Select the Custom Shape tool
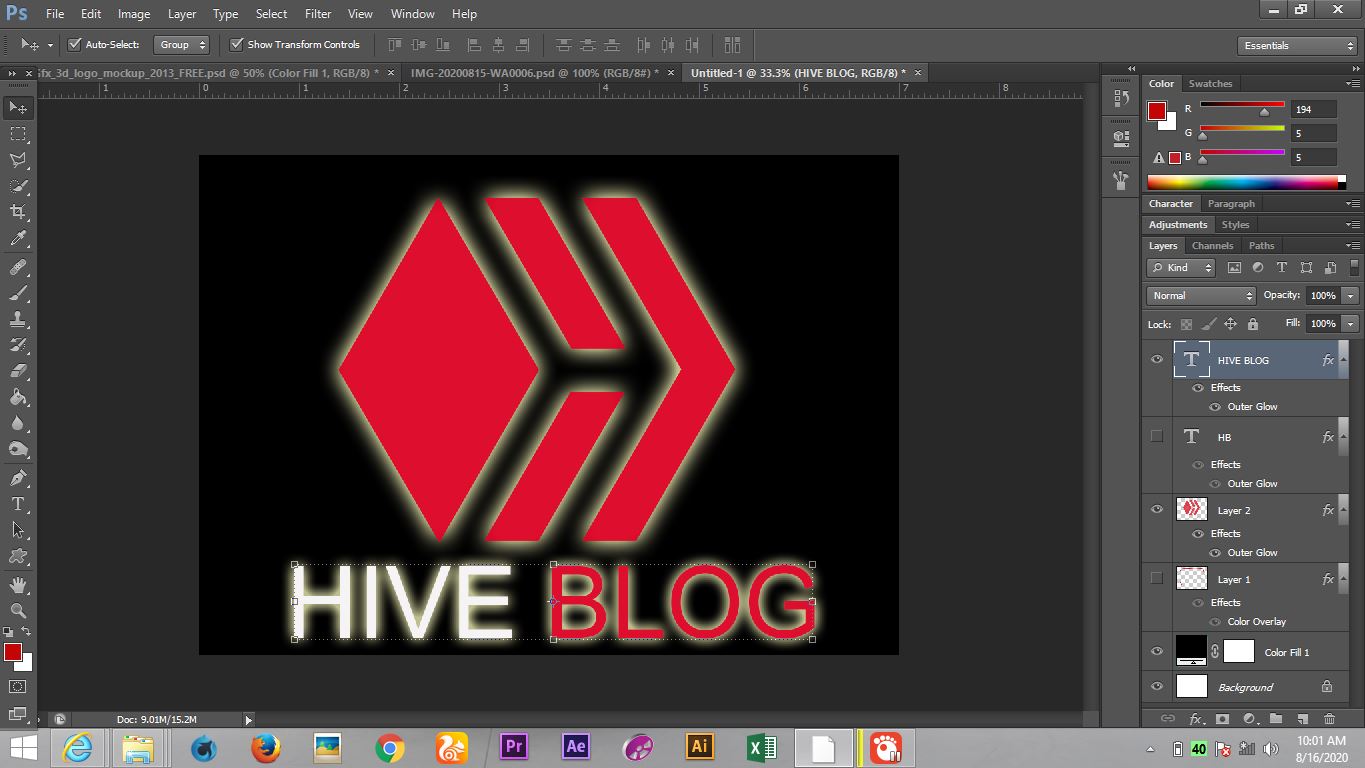This screenshot has height=768, width=1365. 18,556
